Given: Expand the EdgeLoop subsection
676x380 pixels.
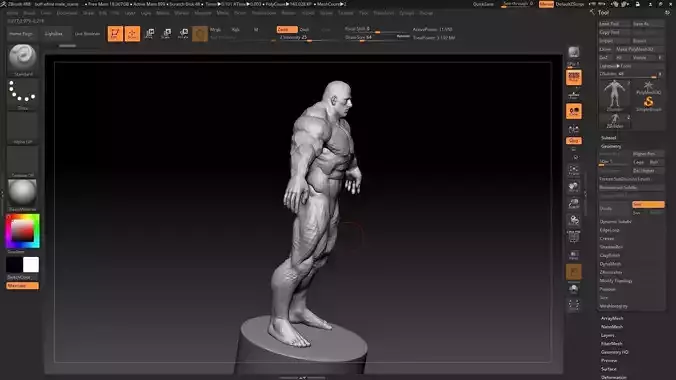Looking at the screenshot, I should (x=609, y=230).
